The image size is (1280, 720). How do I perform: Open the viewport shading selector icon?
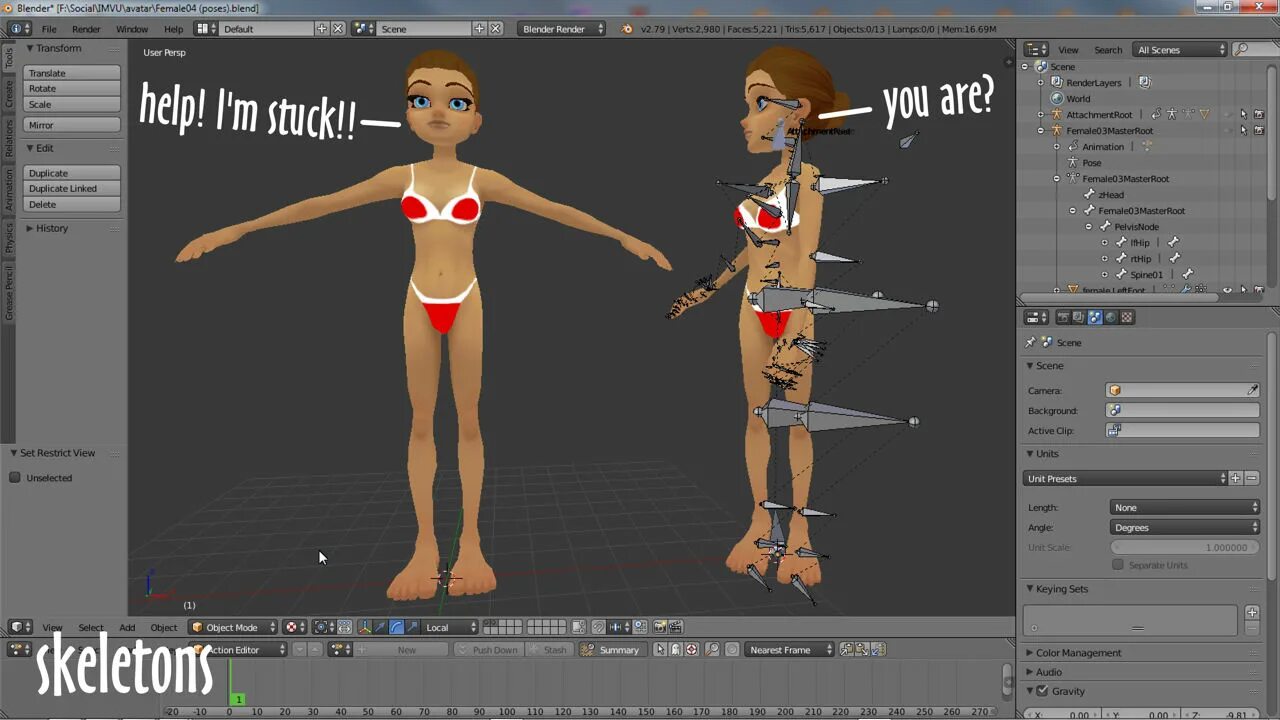[x=290, y=627]
